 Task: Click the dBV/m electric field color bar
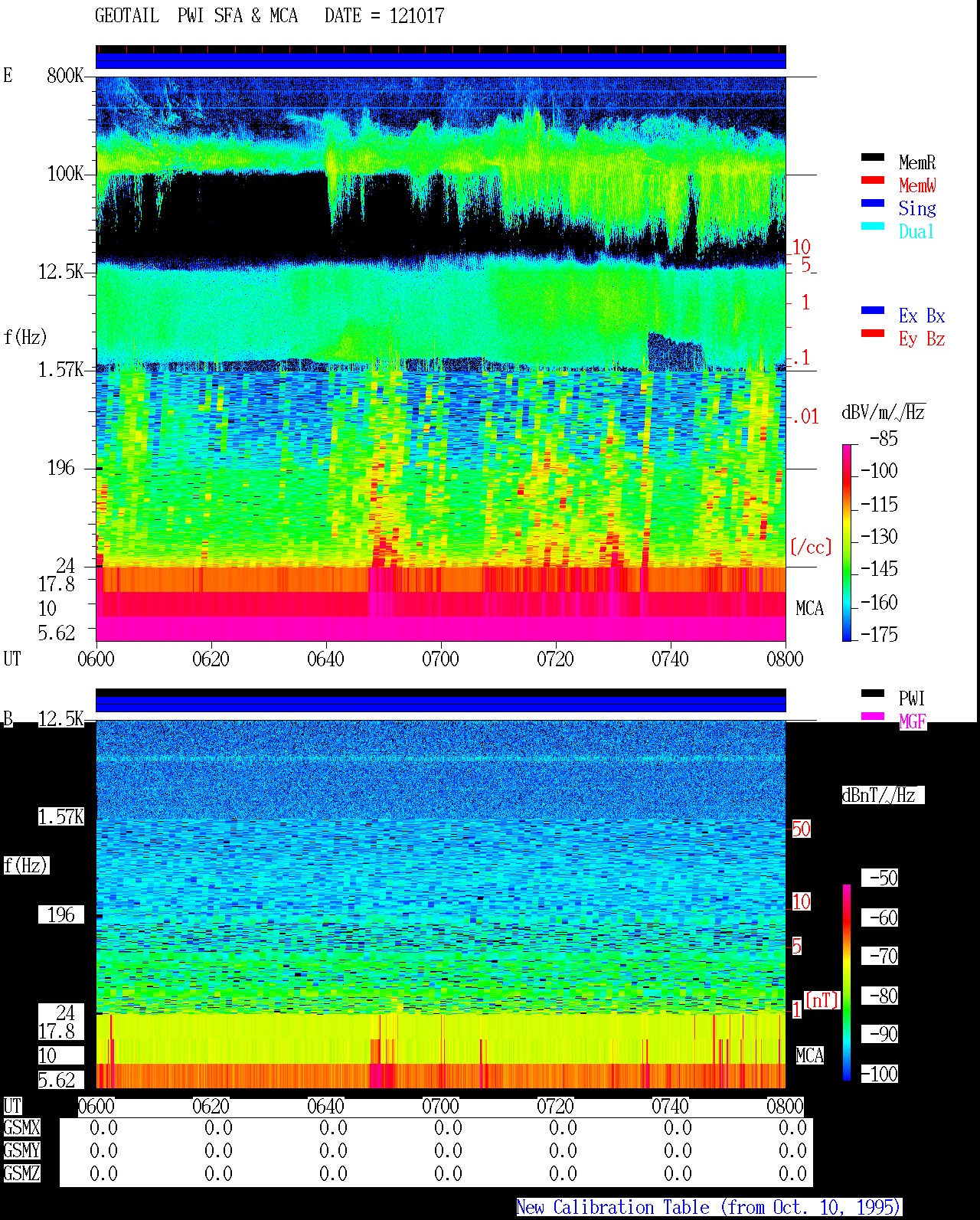point(847,542)
